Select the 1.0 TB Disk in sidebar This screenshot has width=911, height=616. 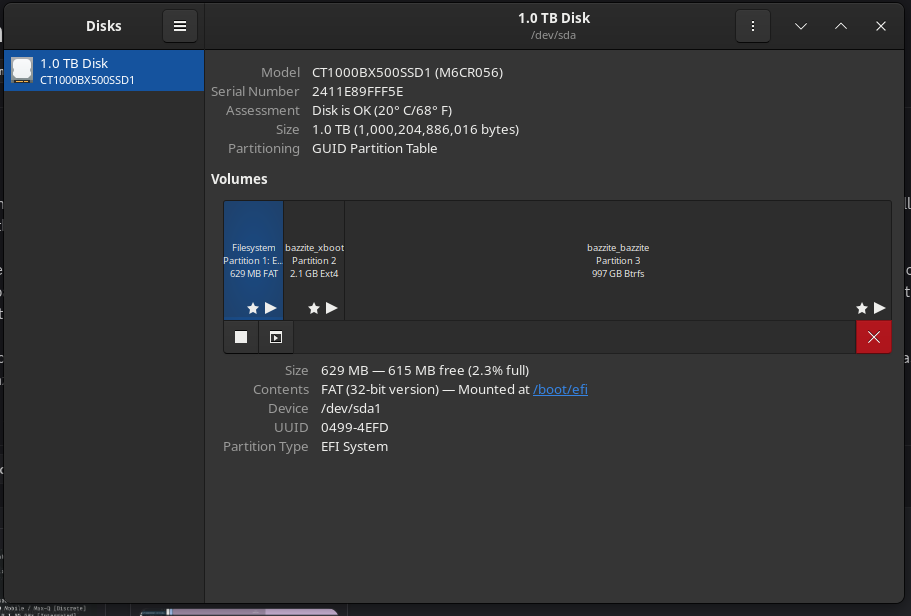[x=104, y=70]
